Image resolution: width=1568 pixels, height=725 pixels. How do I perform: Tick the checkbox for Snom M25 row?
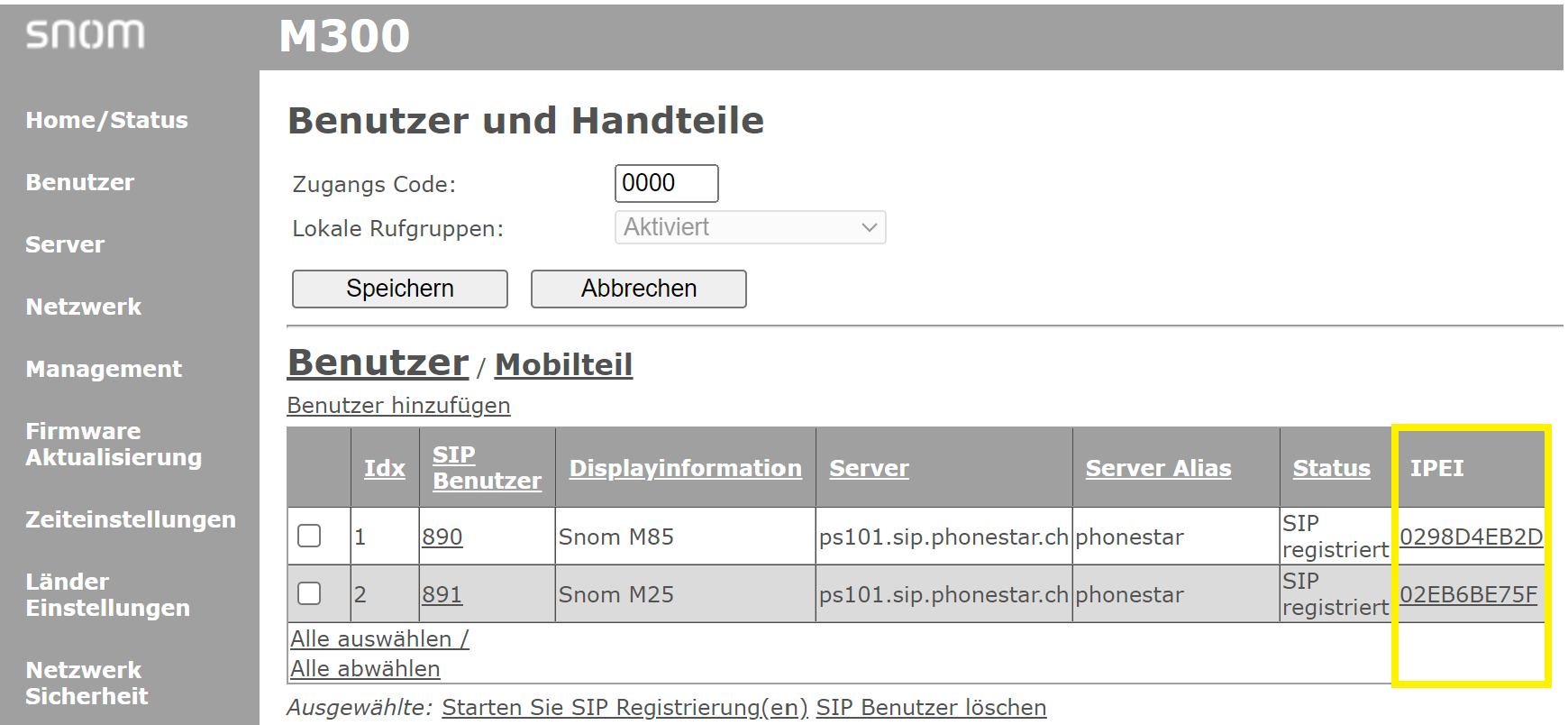(309, 593)
